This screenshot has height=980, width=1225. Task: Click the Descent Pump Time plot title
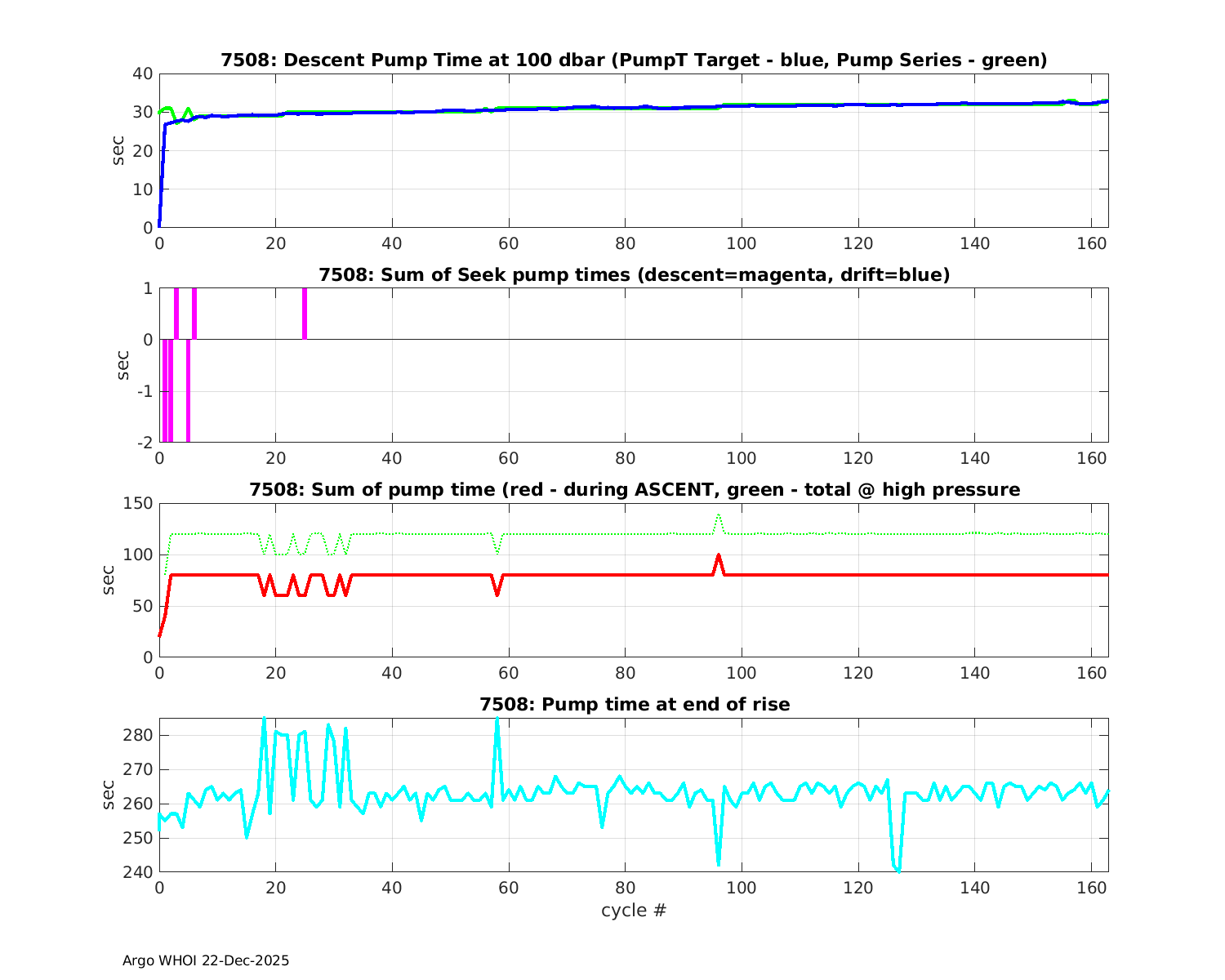(x=634, y=60)
